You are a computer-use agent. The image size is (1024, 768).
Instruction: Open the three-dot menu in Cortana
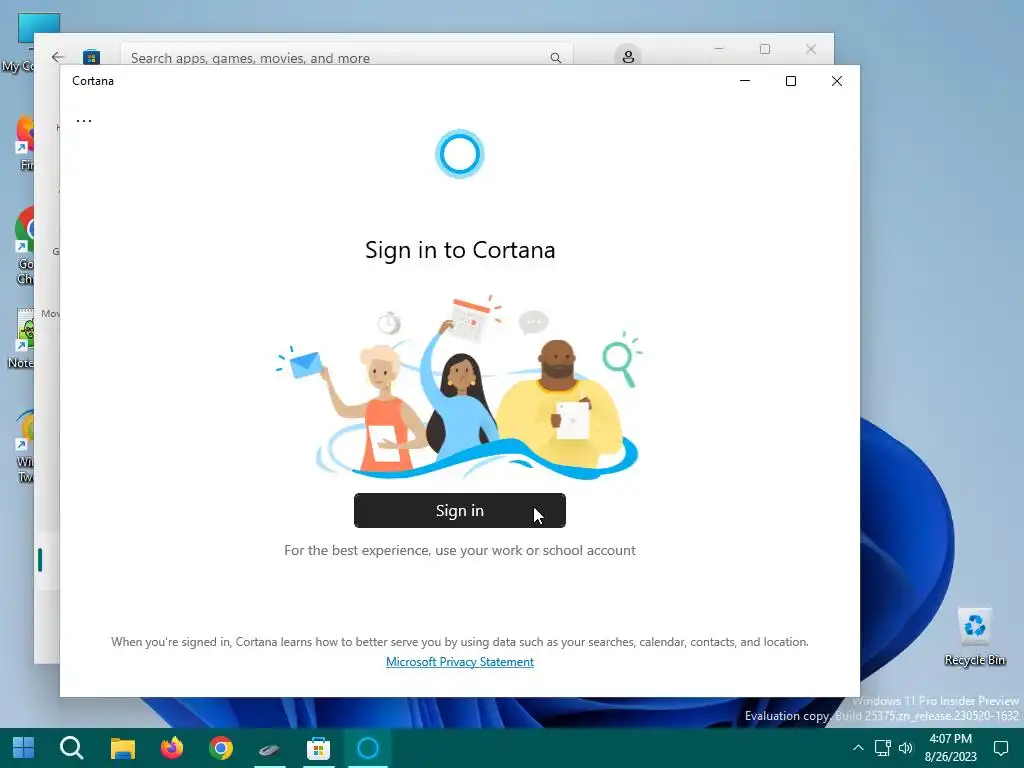[x=84, y=121]
